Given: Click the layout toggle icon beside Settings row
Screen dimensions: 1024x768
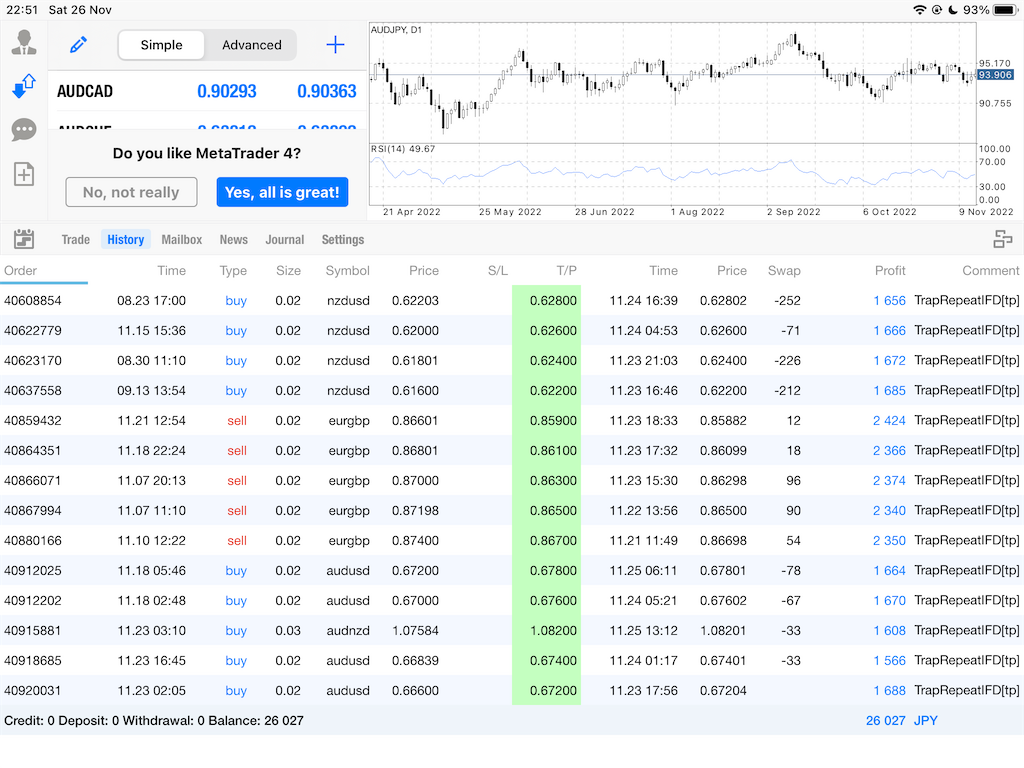Looking at the screenshot, I should click(x=1002, y=239).
